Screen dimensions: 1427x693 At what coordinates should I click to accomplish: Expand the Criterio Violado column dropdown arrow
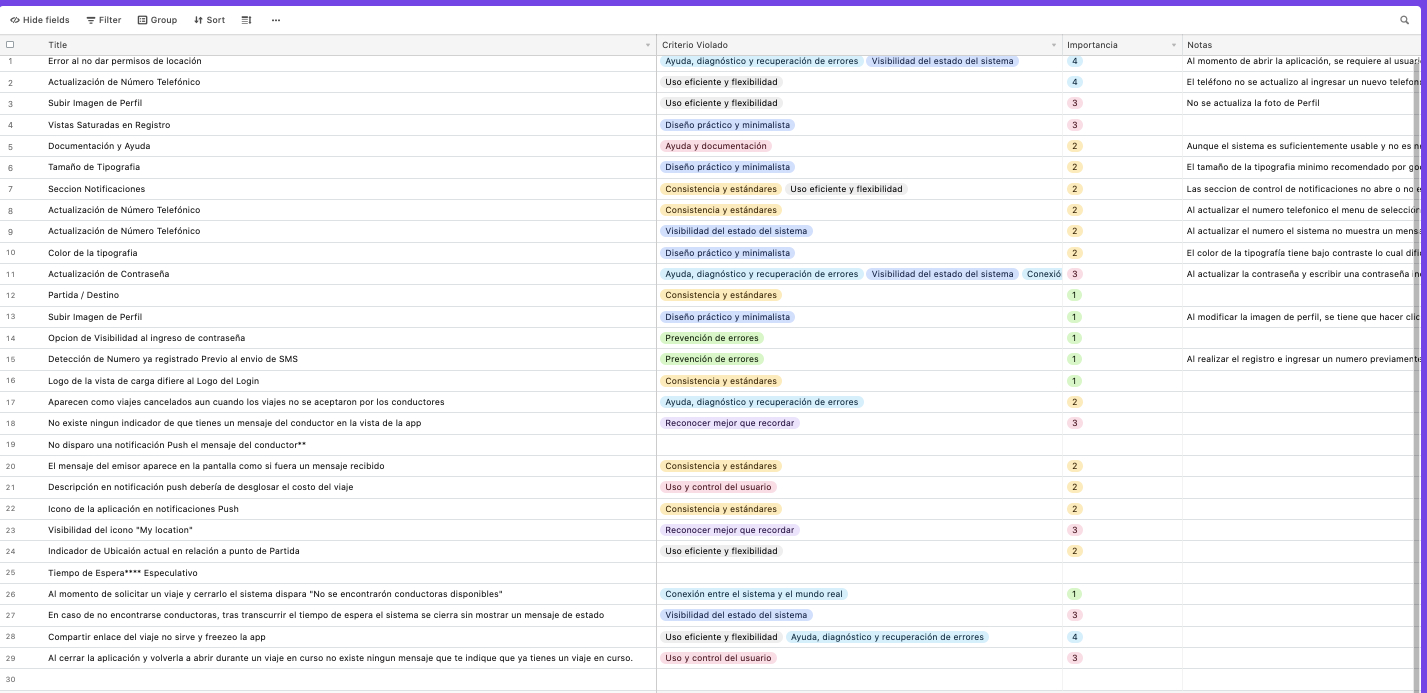click(1054, 46)
